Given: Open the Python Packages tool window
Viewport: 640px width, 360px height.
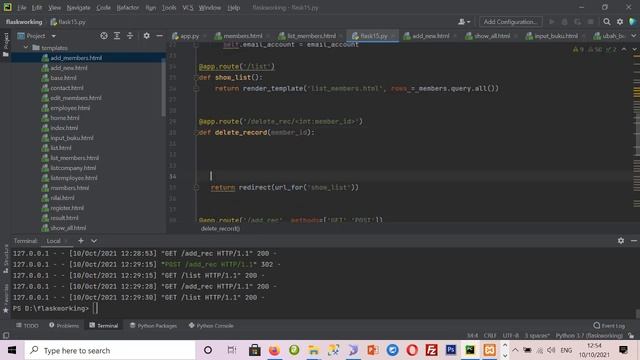Looking at the screenshot, I should pos(153,326).
